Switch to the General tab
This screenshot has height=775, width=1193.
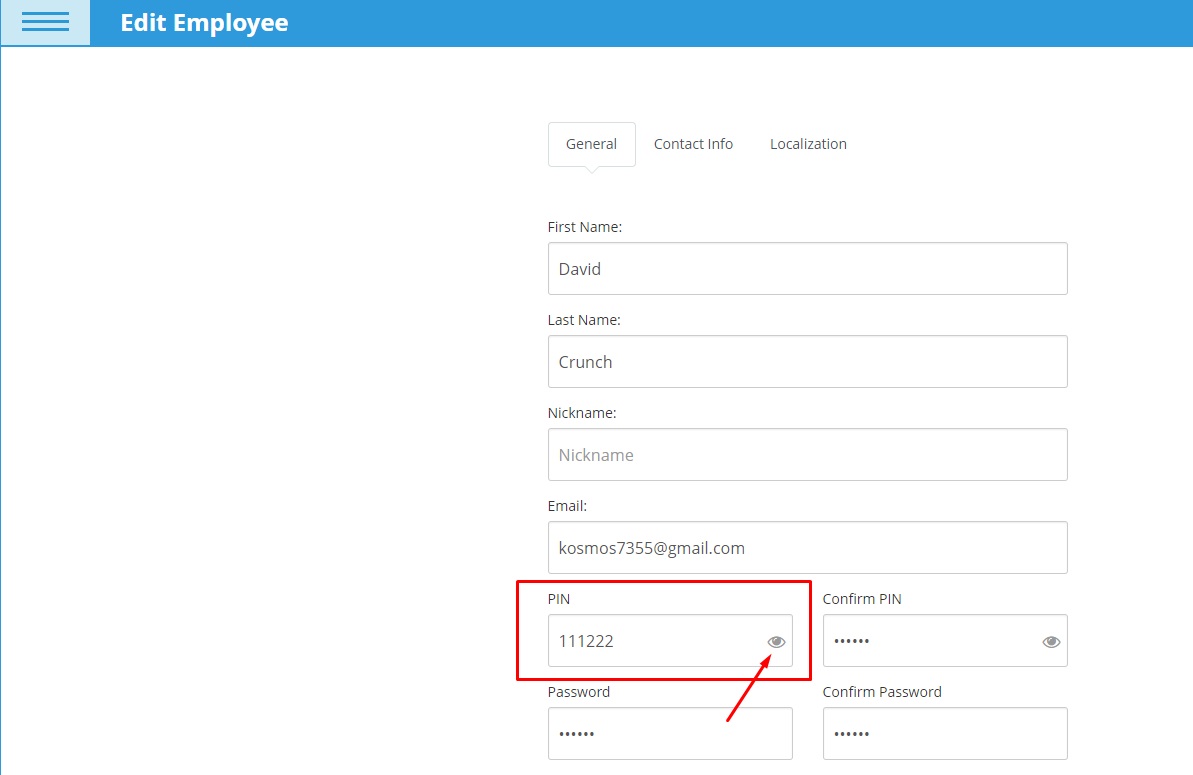coord(591,144)
